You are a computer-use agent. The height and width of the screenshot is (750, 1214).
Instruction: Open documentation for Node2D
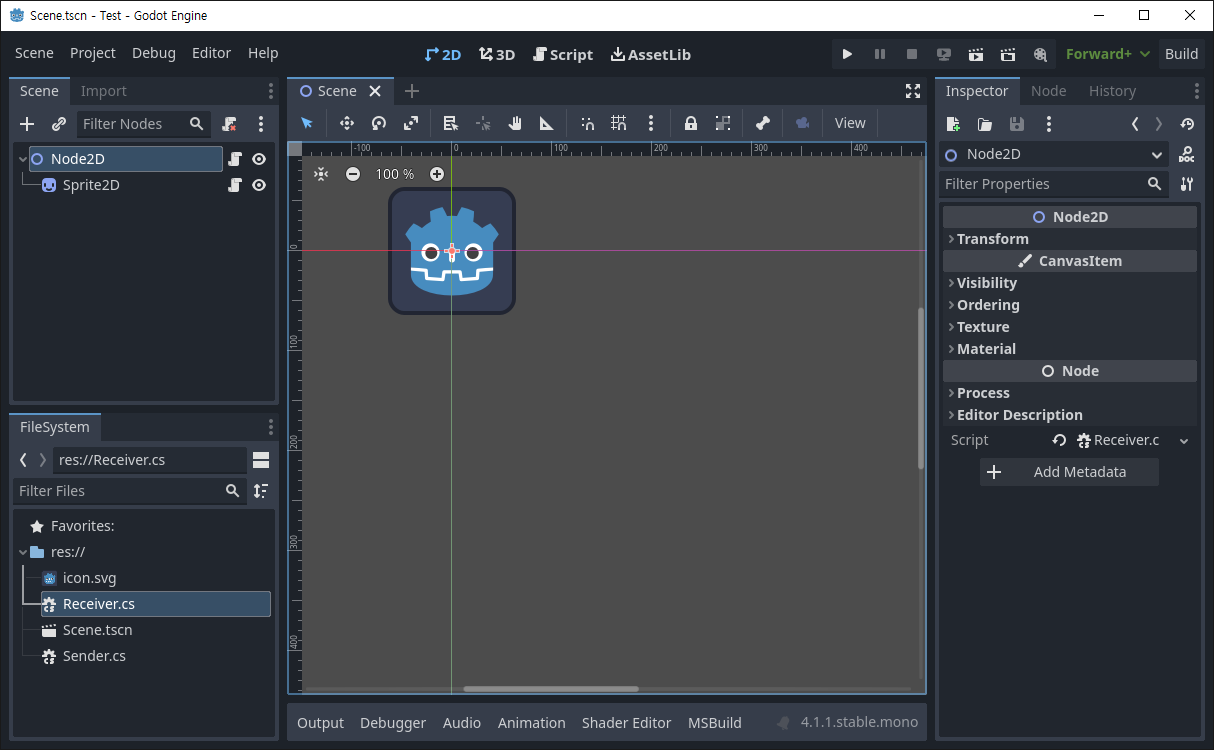[x=1186, y=155]
